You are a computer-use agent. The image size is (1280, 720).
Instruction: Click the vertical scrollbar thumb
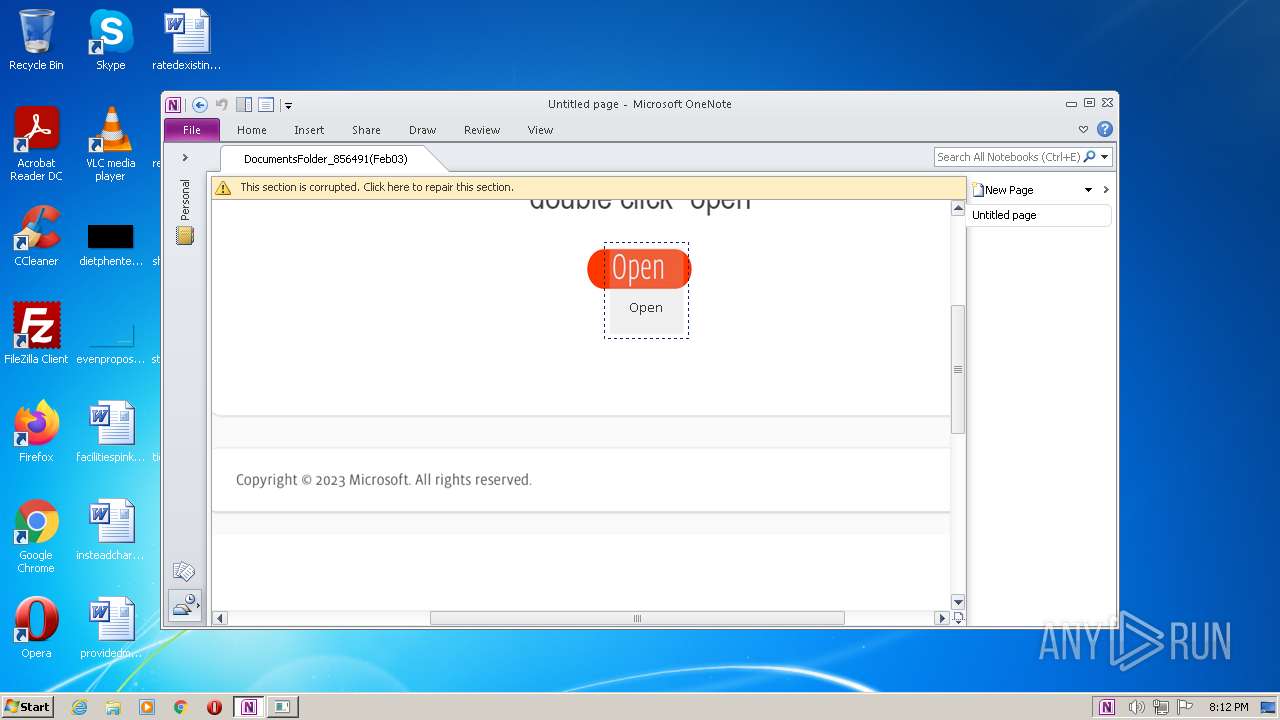point(958,369)
